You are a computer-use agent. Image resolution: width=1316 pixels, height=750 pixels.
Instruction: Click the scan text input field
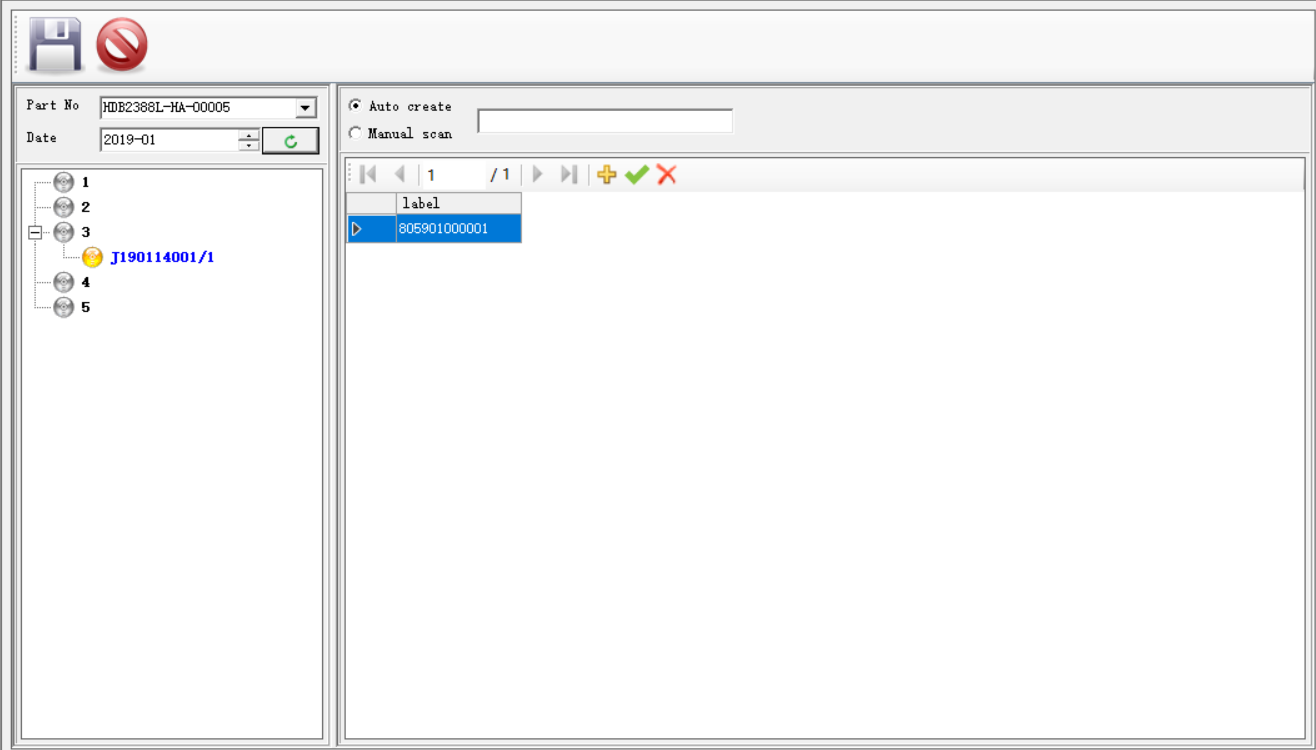[x=605, y=121]
